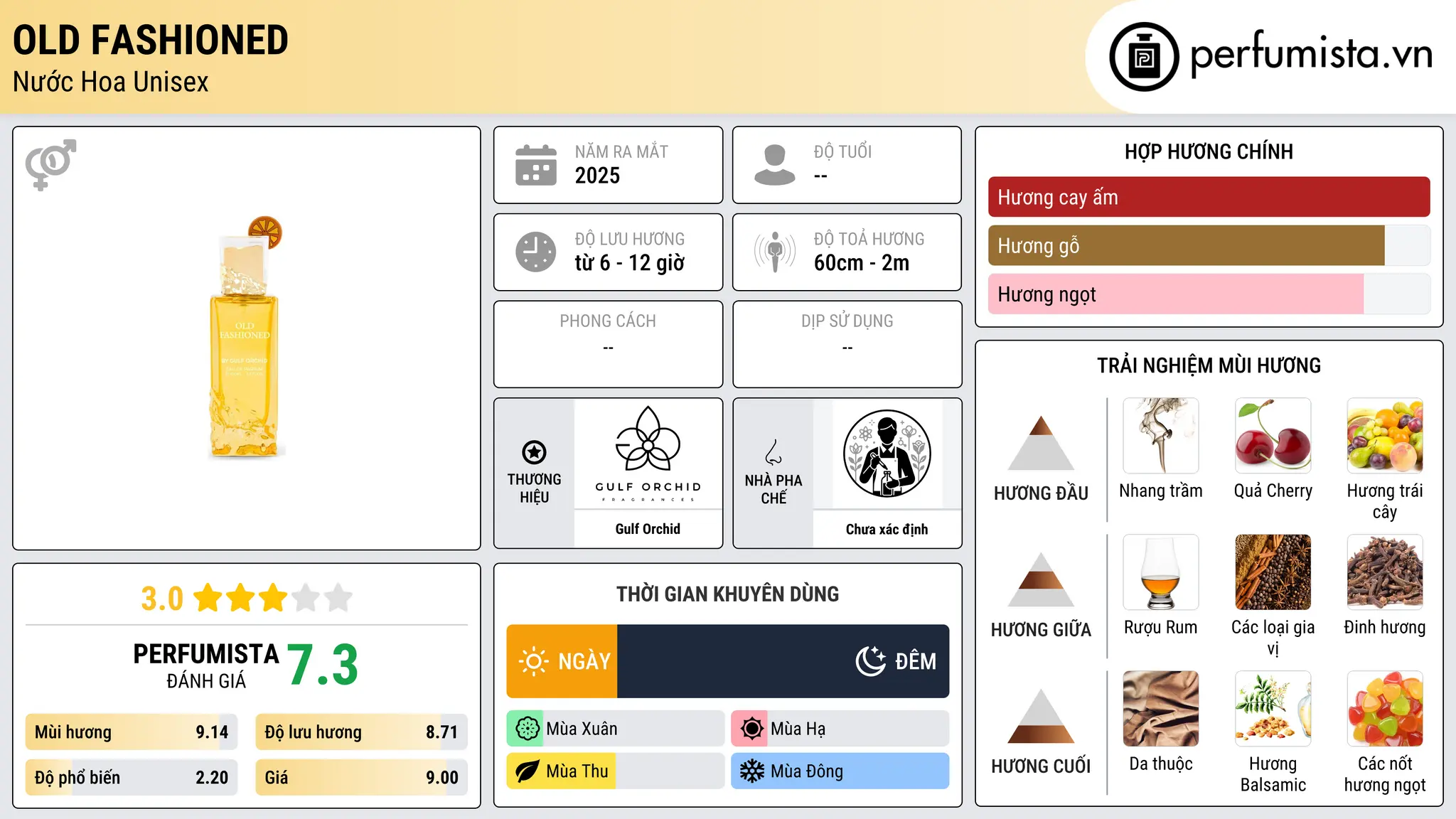The height and width of the screenshot is (819, 1456).
Task: Click the ĐÊM label on the dark bar
Action: coord(916,661)
